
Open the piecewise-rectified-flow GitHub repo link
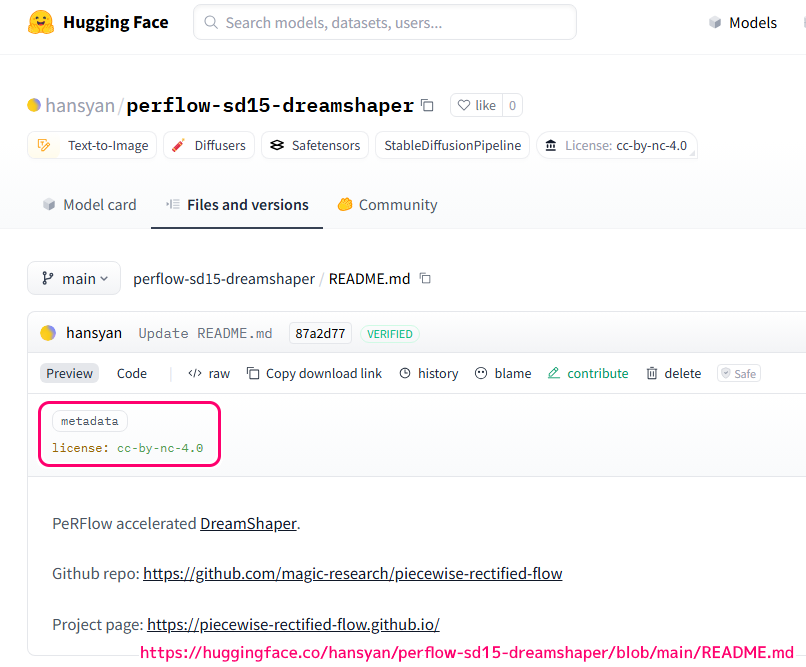pos(353,573)
